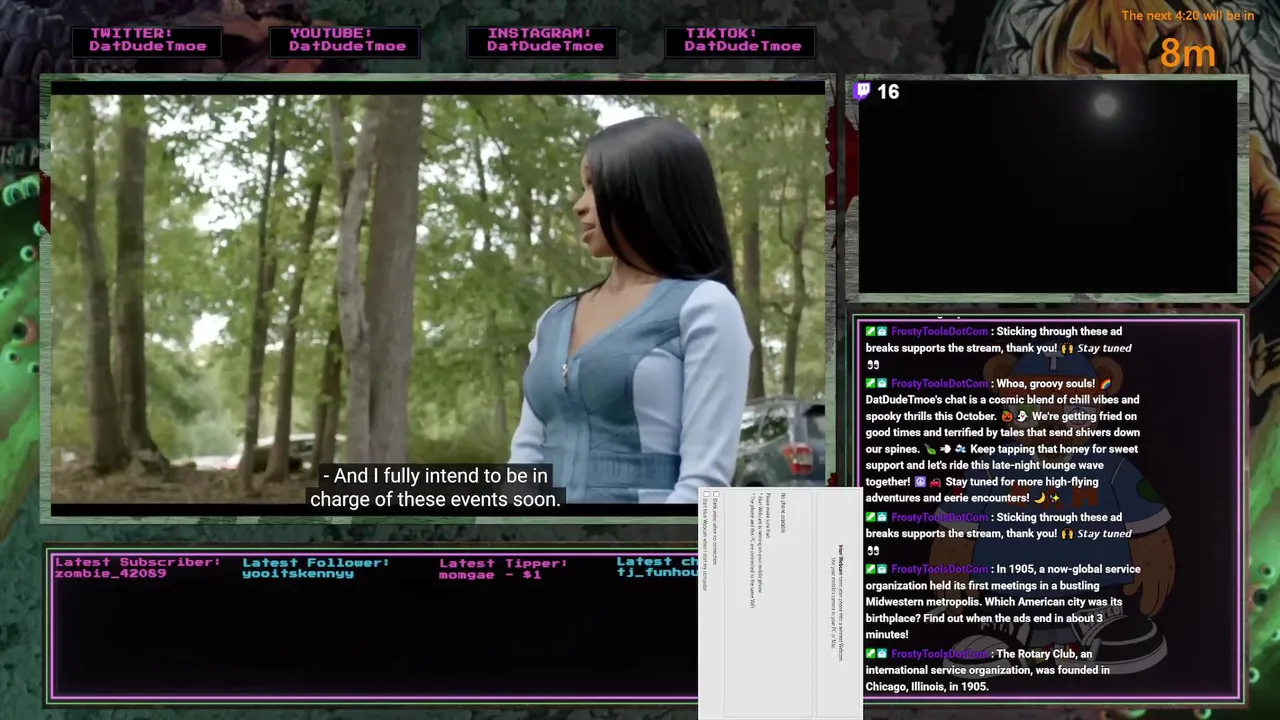This screenshot has height=720, width=1280.
Task: Select Latest Tipper momgae - $1
Action: point(502,568)
